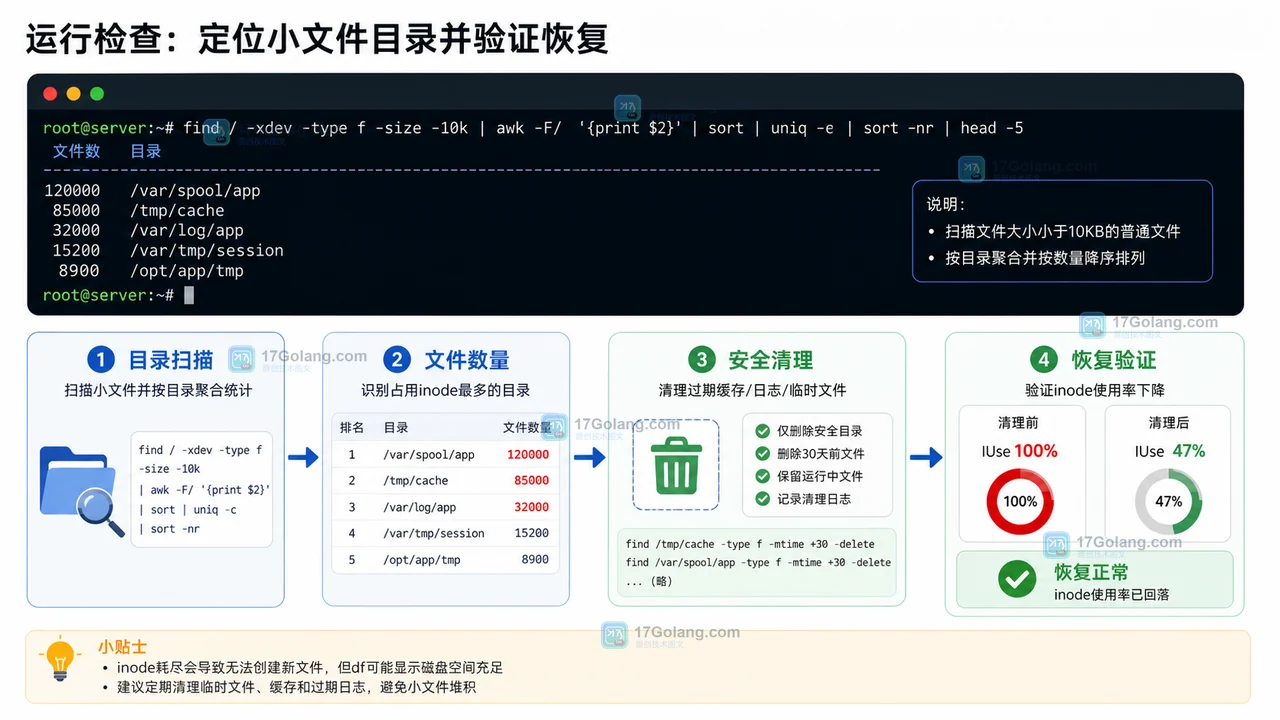Click the terminal row with 15200 /var/tmp/session
This screenshot has width=1280, height=720.
coord(168,250)
